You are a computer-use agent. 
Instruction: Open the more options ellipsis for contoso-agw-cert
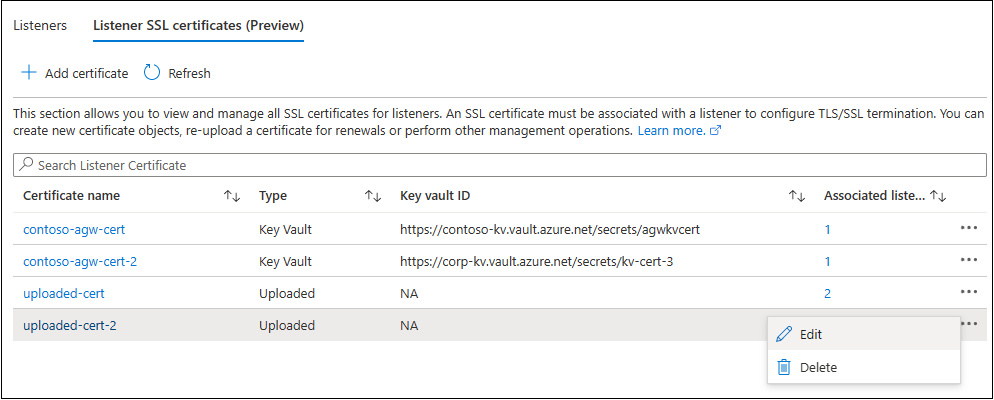point(967,229)
